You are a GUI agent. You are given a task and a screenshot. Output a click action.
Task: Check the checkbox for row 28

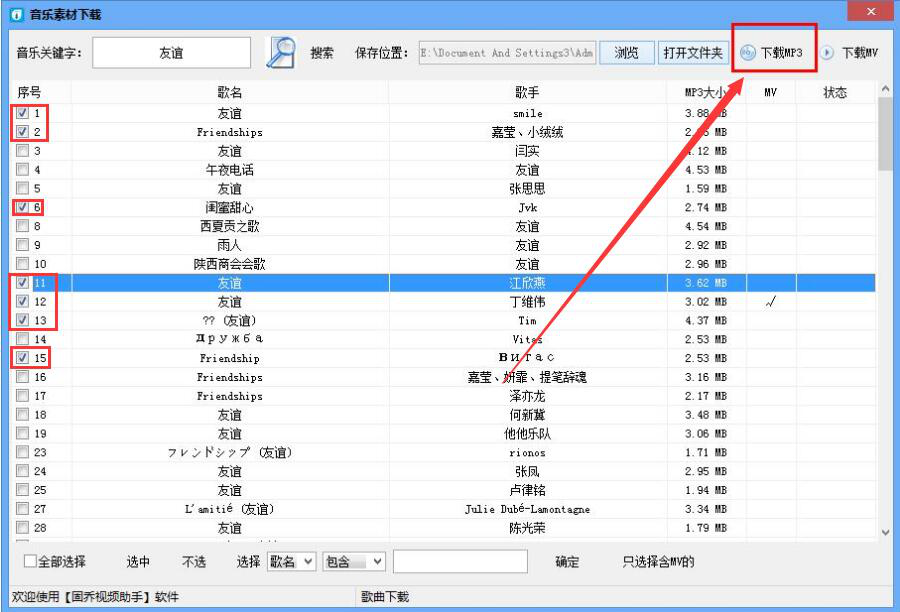[22, 526]
